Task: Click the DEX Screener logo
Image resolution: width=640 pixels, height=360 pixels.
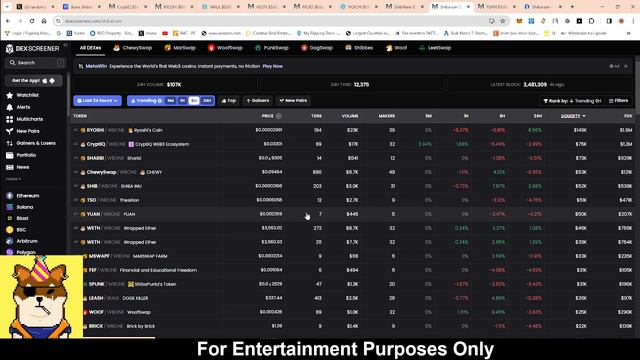Action: tap(33, 49)
